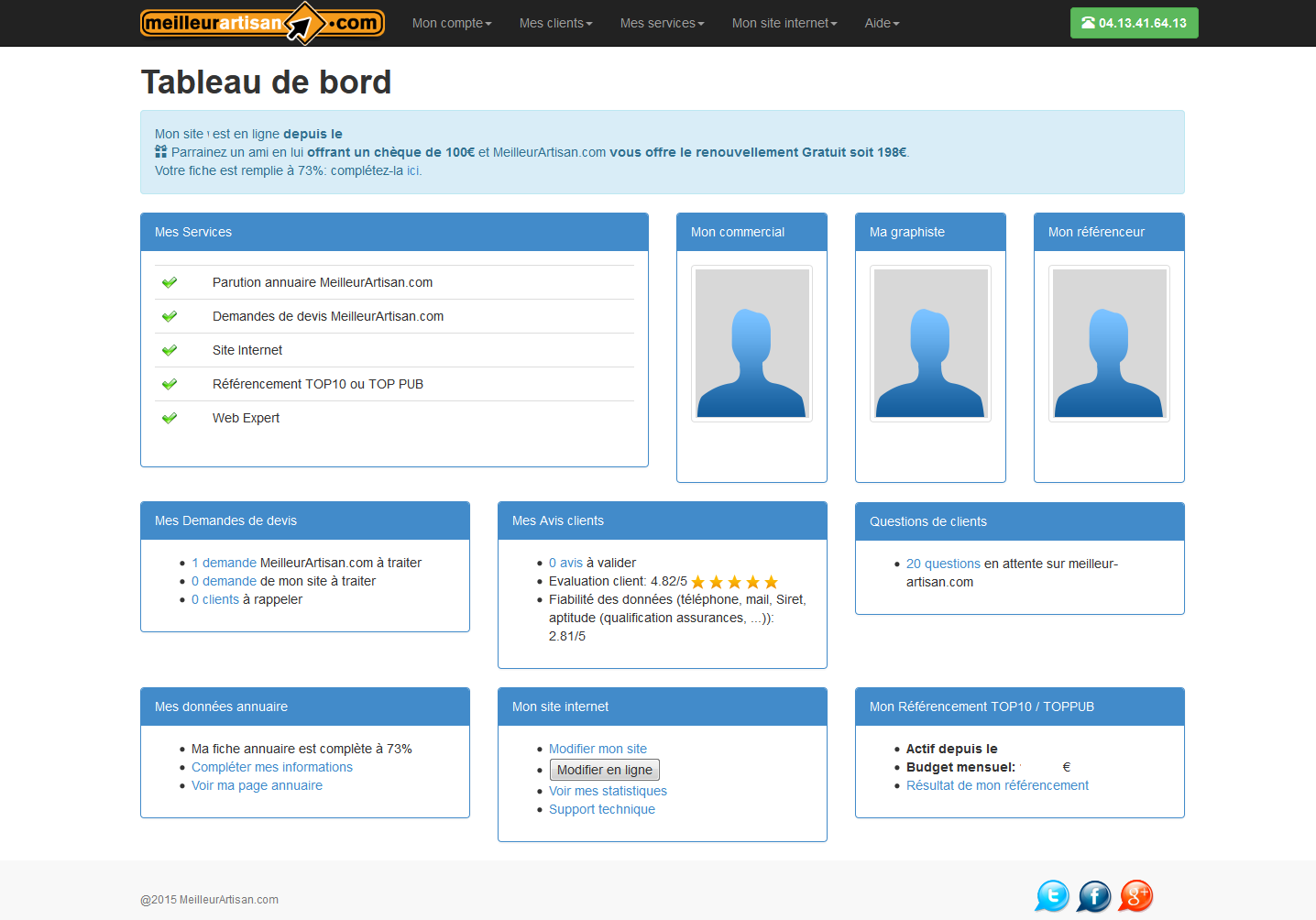The image size is (1316, 920).
Task: Click checkmark icon beside Web Expert
Action: coord(170,418)
